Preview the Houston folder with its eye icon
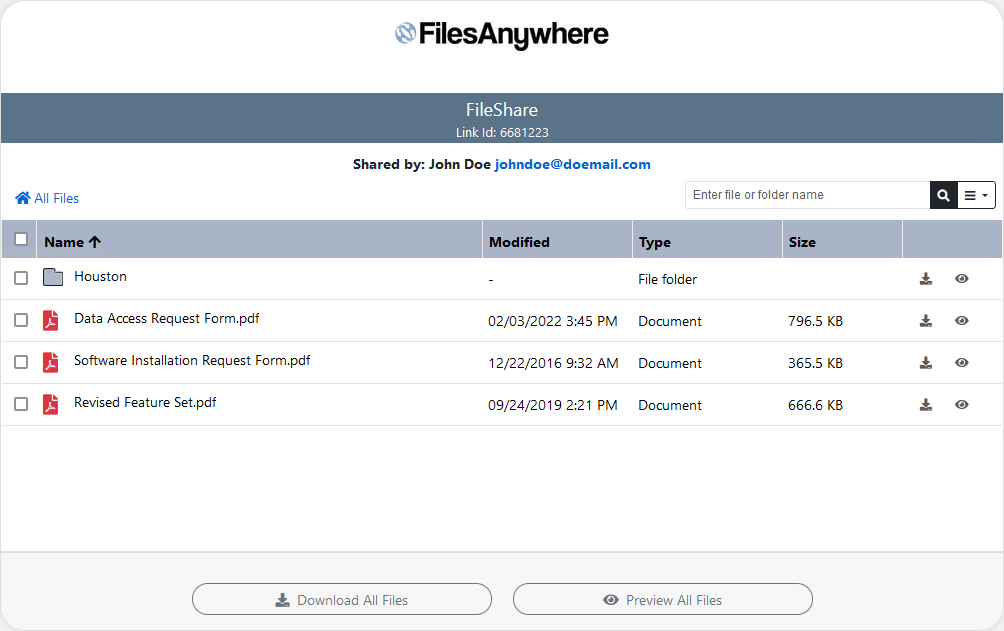The image size is (1004, 631). (962, 279)
